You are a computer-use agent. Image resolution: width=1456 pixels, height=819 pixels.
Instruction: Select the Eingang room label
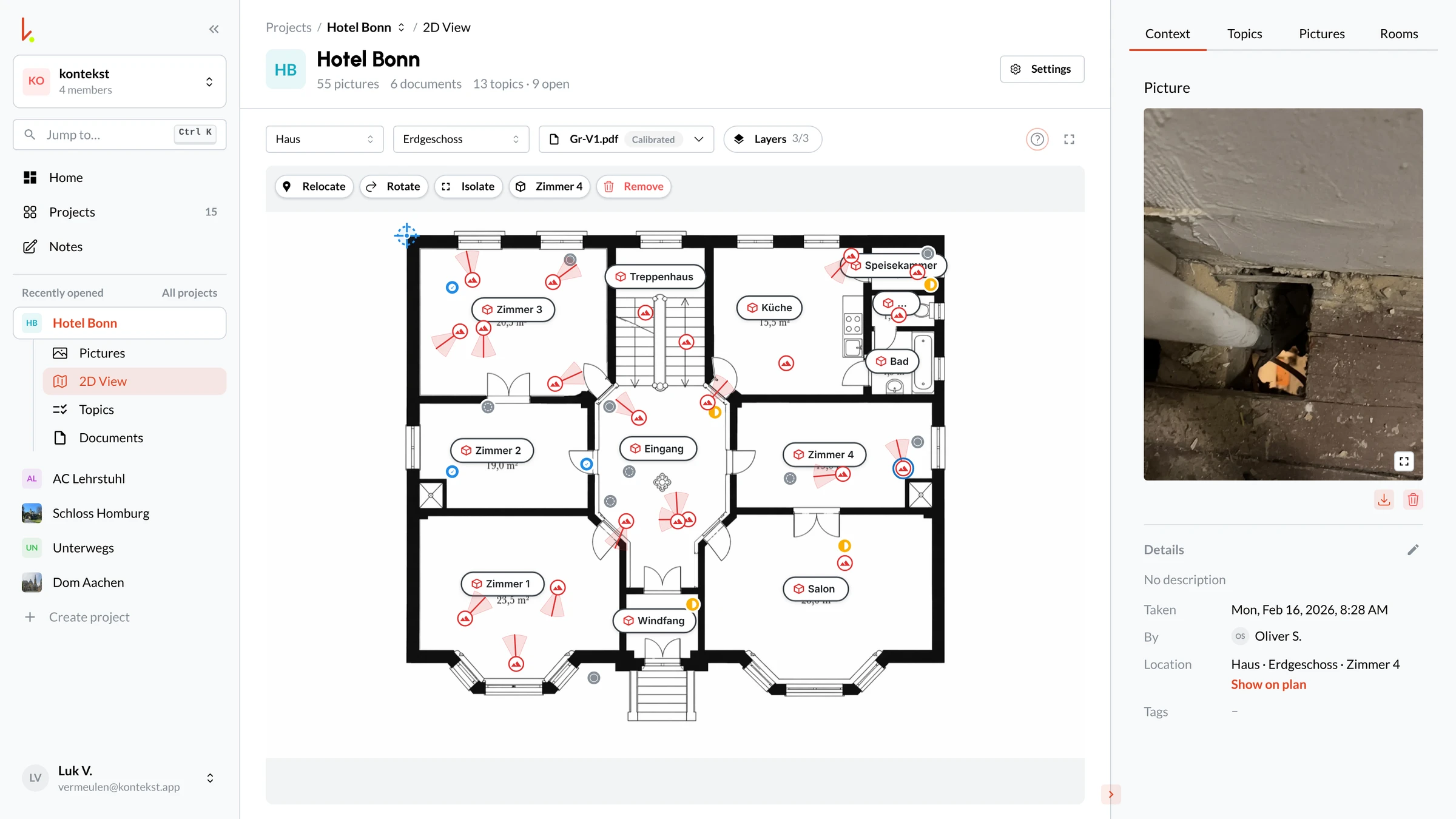tap(658, 448)
